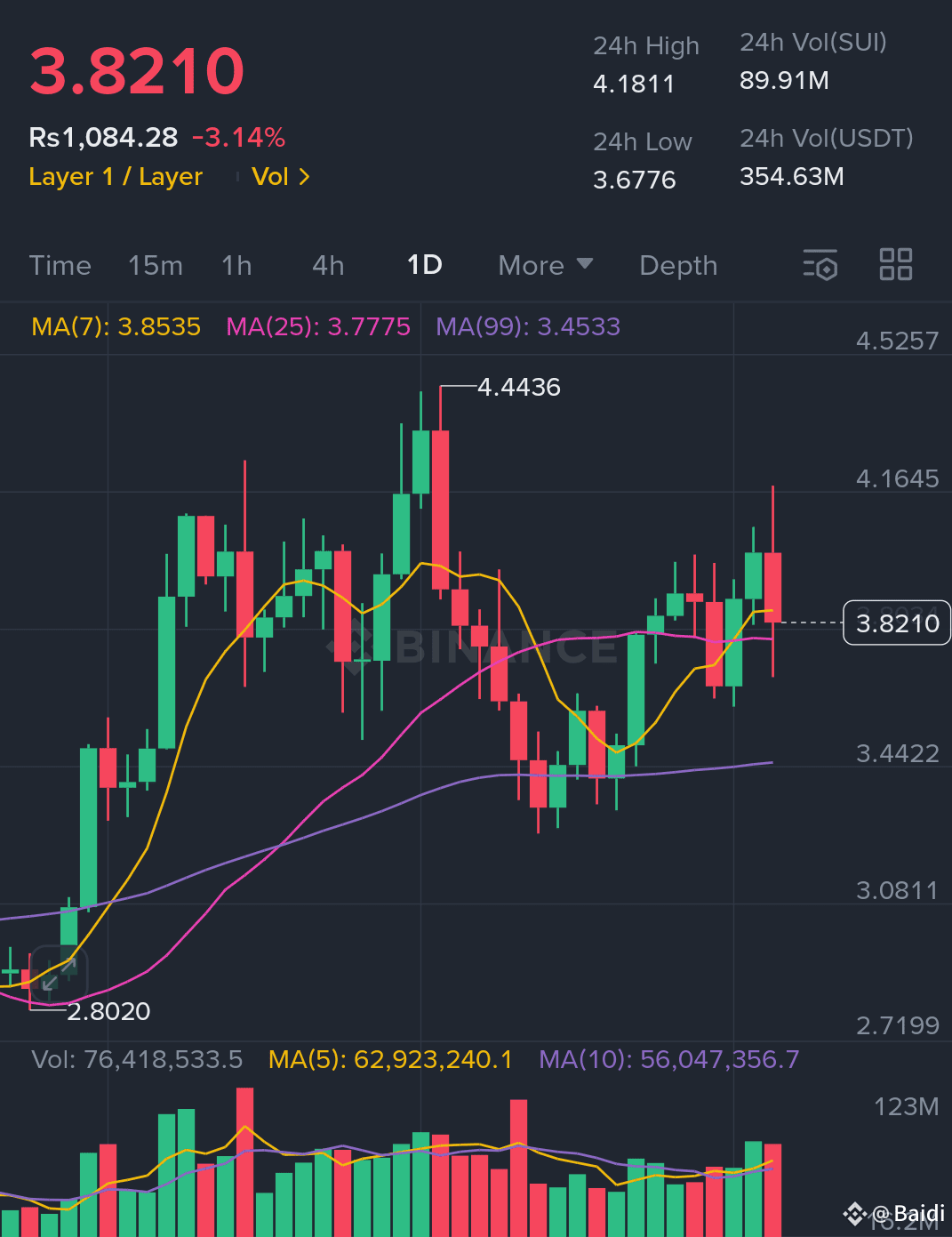Expand chart to fullscreen icon

(59, 974)
